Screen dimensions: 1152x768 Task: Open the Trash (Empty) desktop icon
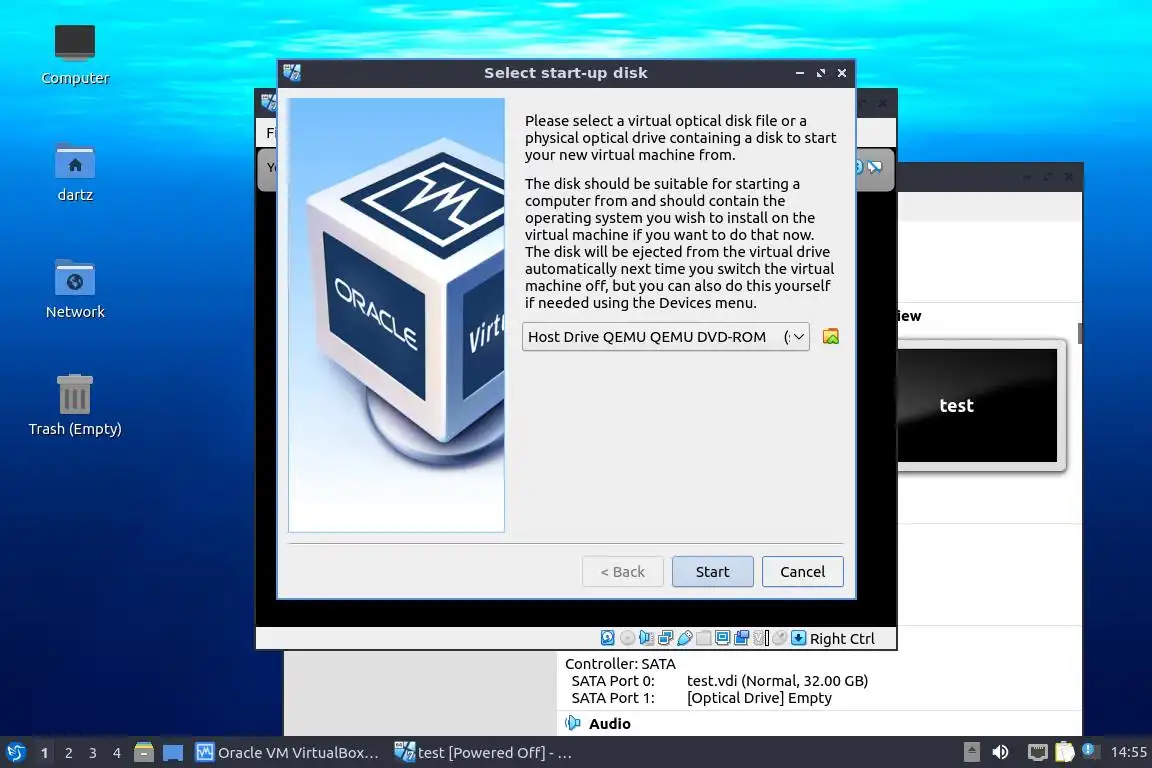(x=75, y=406)
